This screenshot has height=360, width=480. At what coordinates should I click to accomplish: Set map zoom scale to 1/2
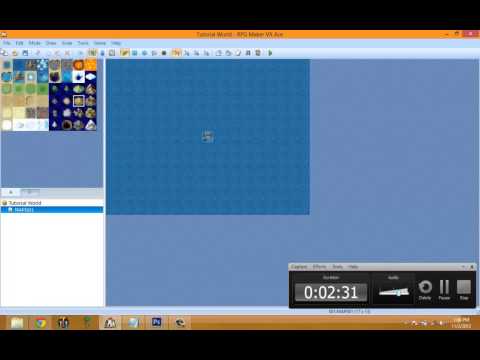[x=186, y=53]
